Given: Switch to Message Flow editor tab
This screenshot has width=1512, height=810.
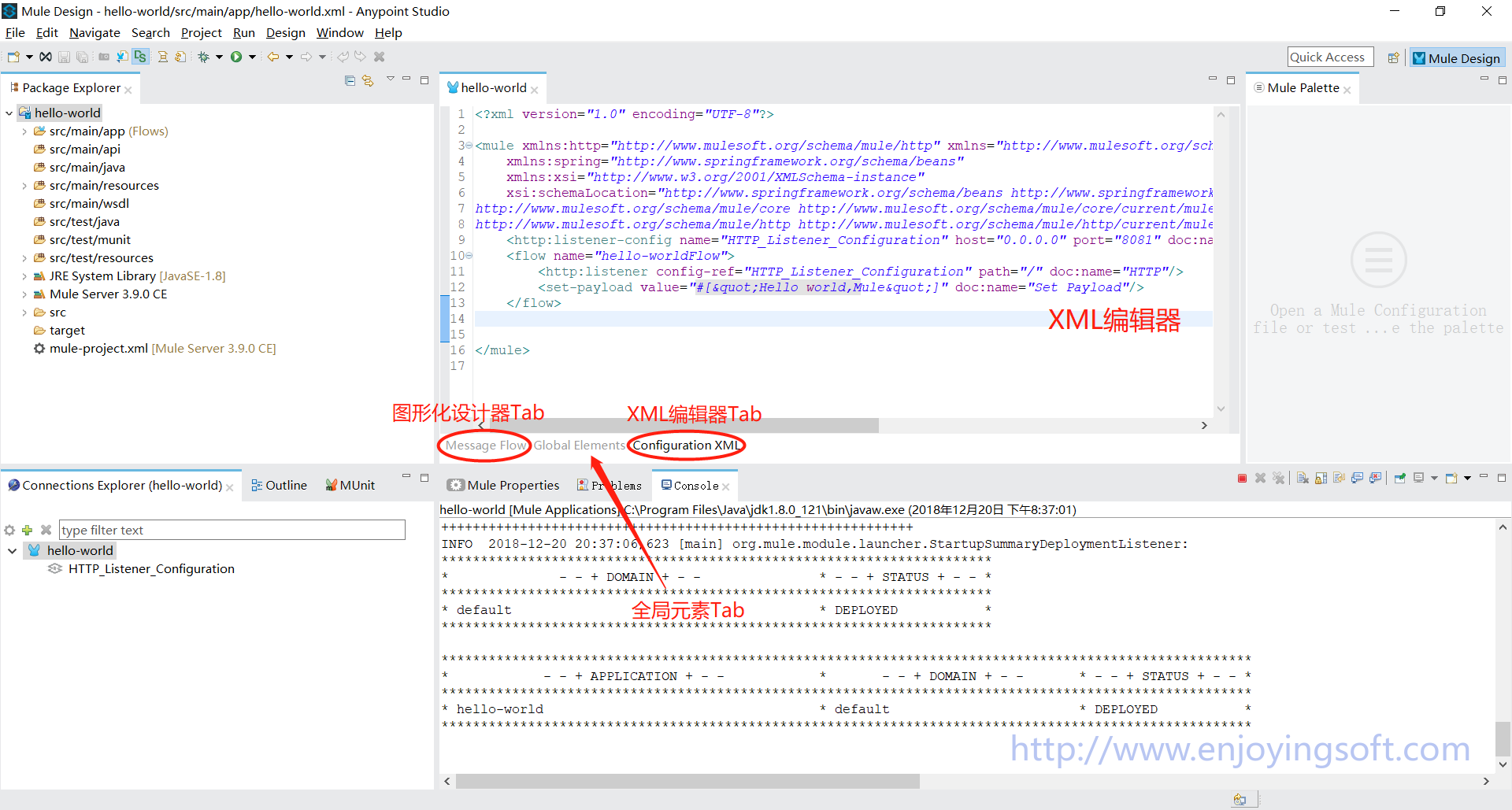Looking at the screenshot, I should click(486, 445).
